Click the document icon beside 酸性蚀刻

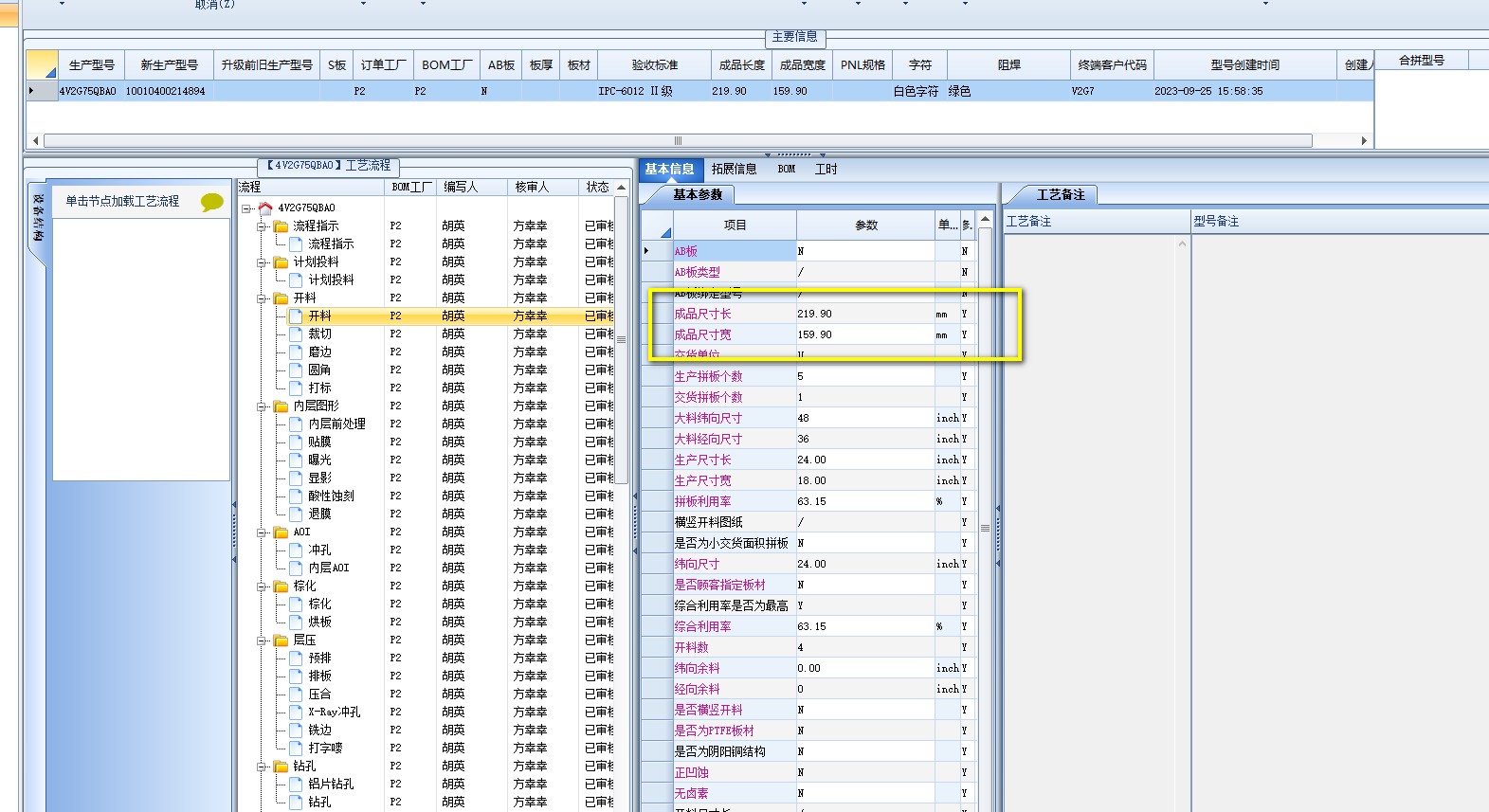click(x=296, y=496)
